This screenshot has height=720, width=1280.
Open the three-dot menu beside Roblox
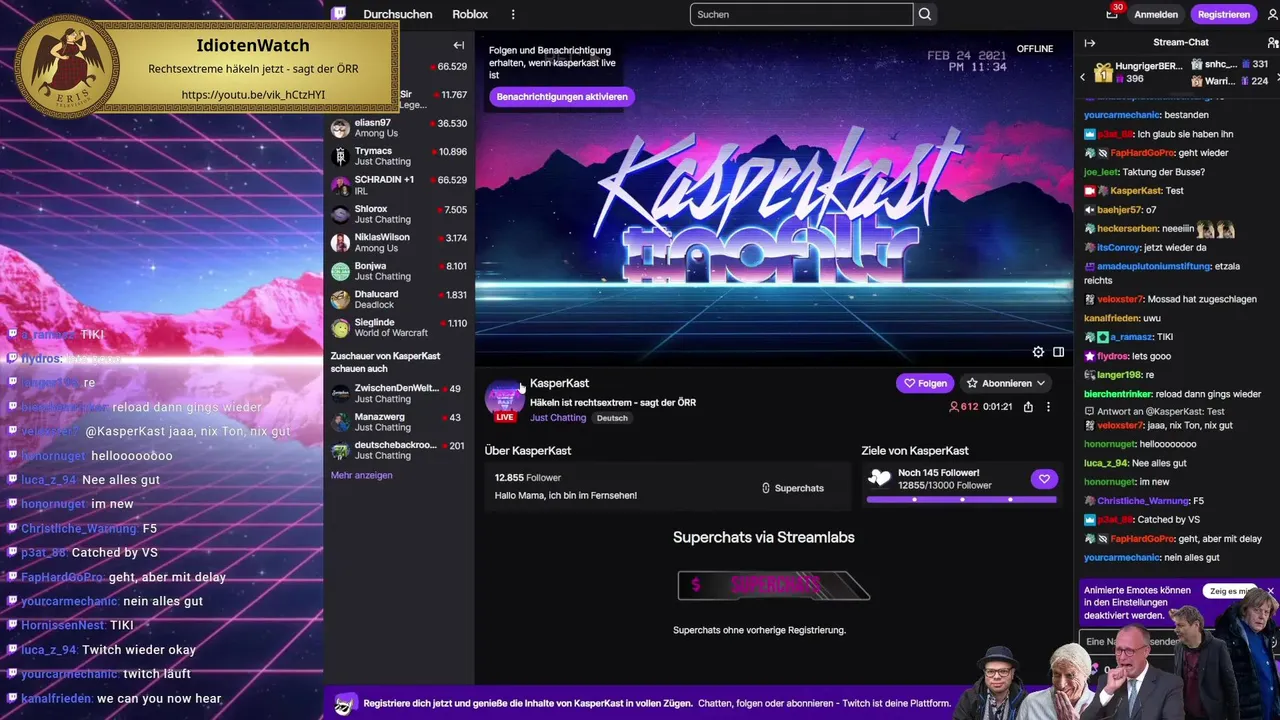point(513,14)
